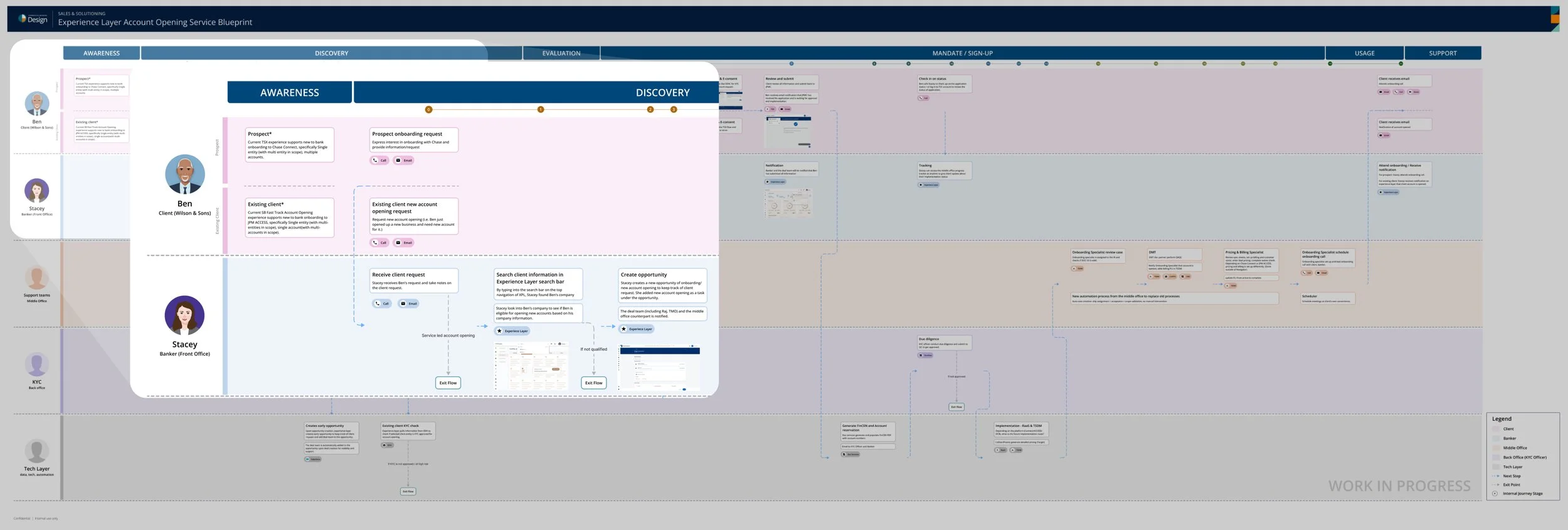Click Email chip under Receive client request
1568x530 pixels.
click(x=408, y=304)
